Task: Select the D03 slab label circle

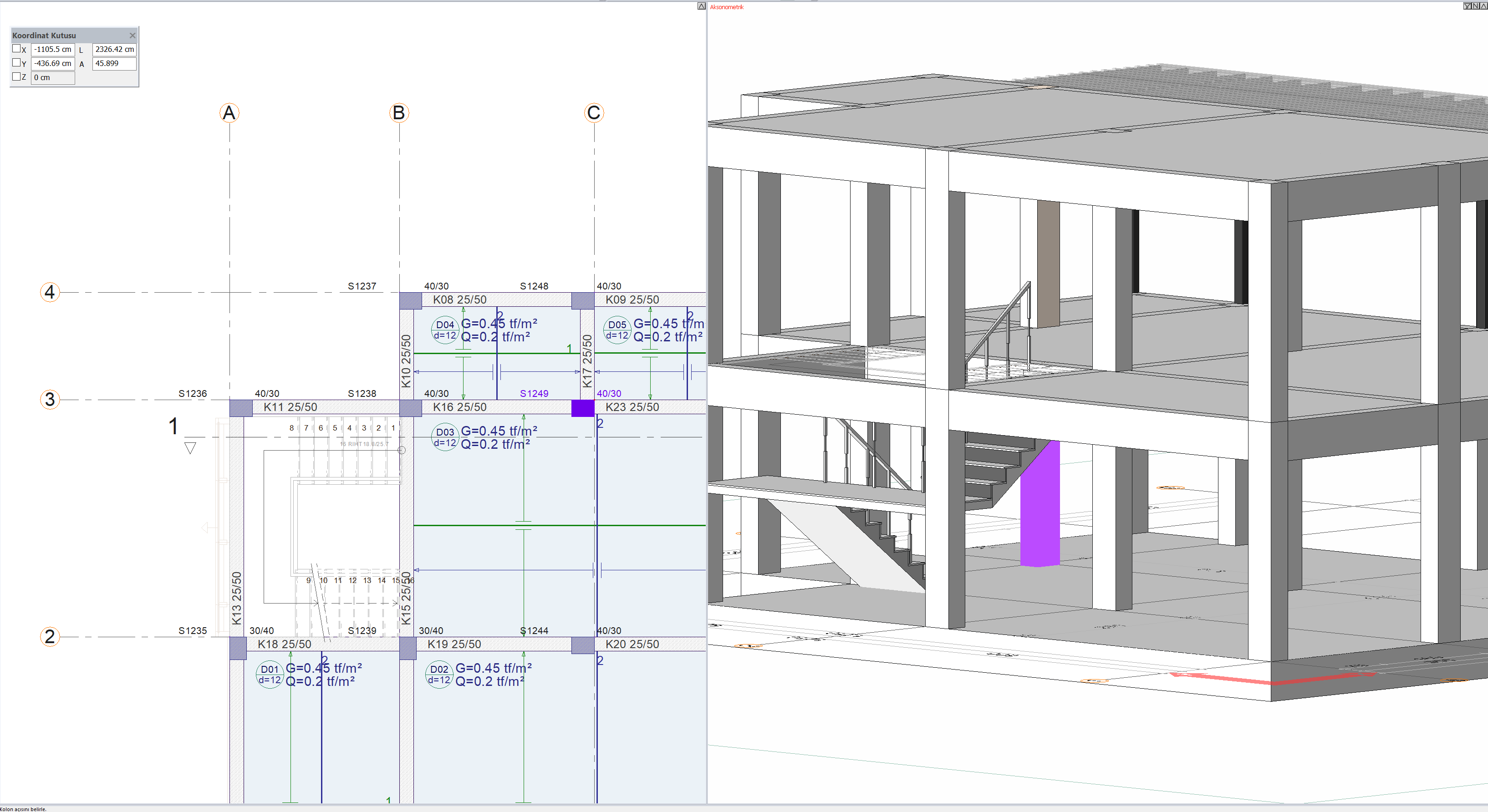Action: [445, 437]
